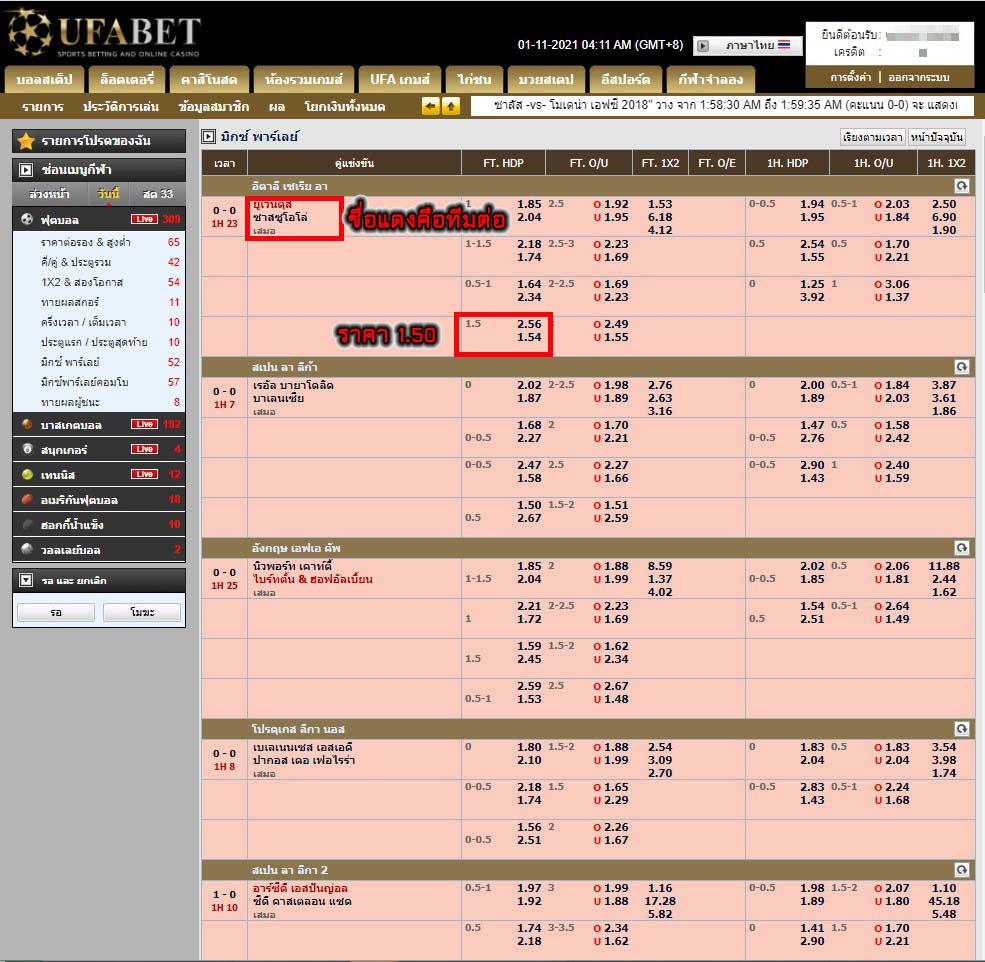Click โยกเงินทั้งหมด transfer all funds
This screenshot has height=962, width=985.
(x=345, y=107)
